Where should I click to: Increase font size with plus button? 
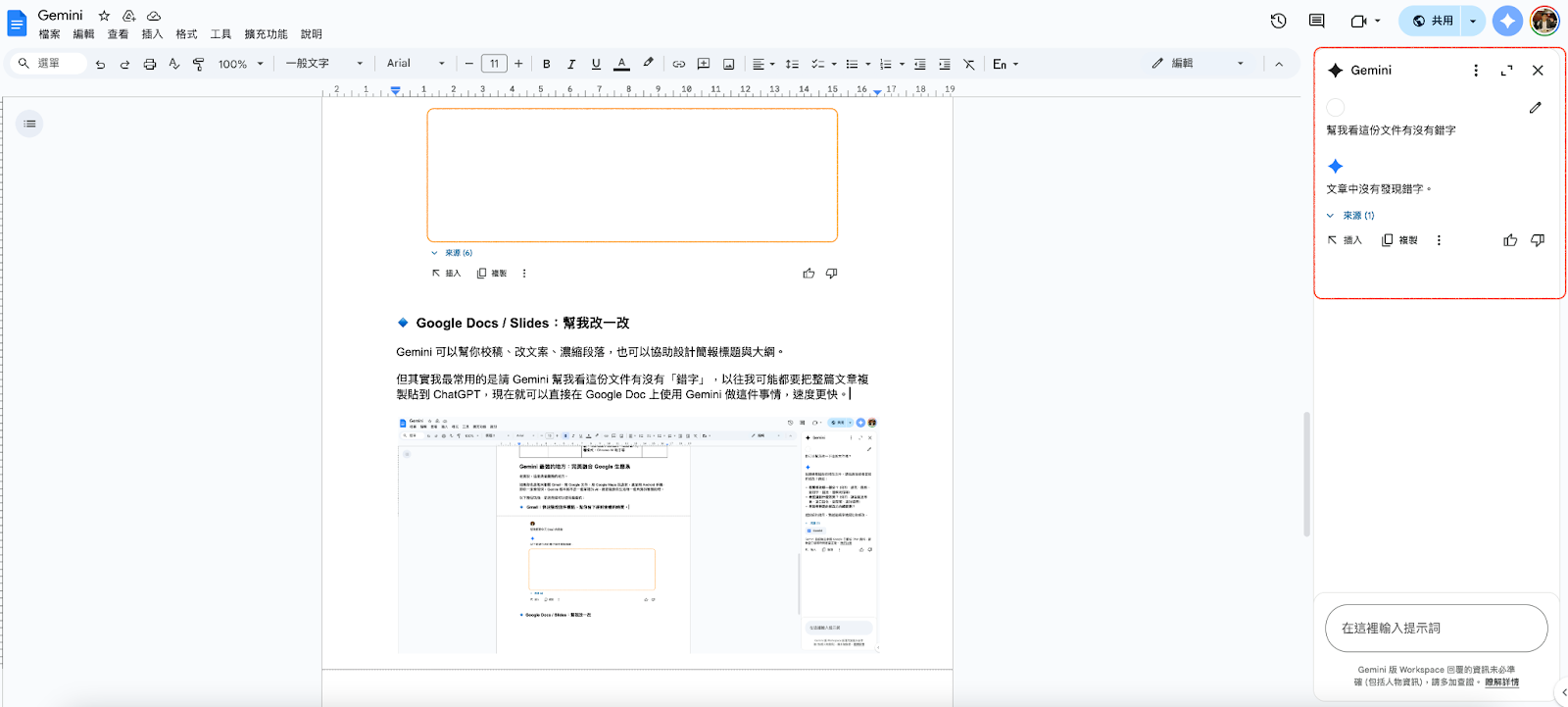[518, 64]
